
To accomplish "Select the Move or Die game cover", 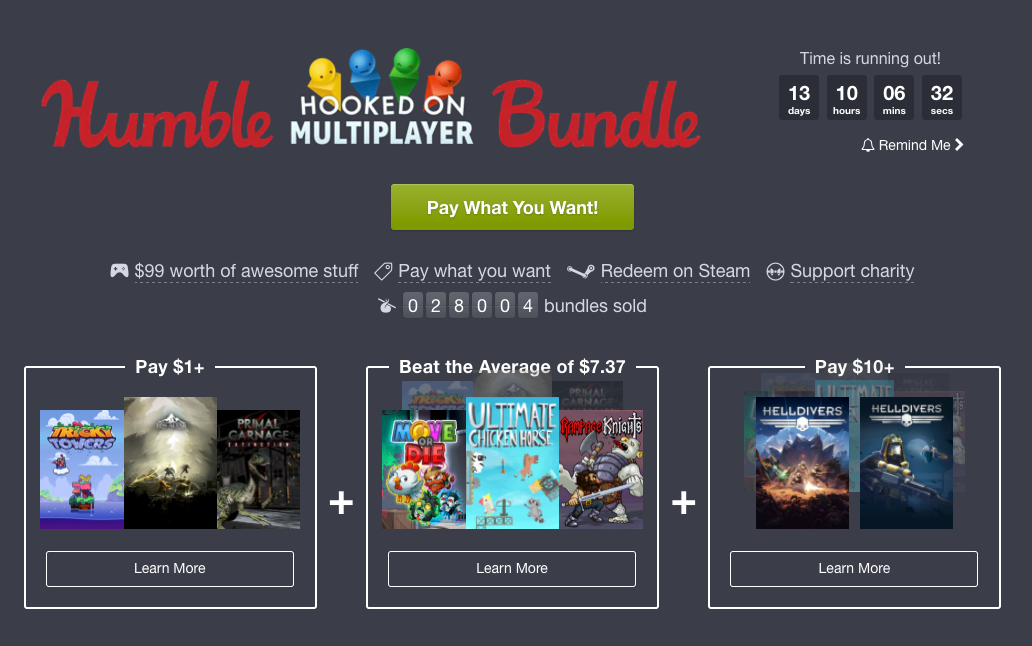I will pyautogui.click(x=424, y=469).
